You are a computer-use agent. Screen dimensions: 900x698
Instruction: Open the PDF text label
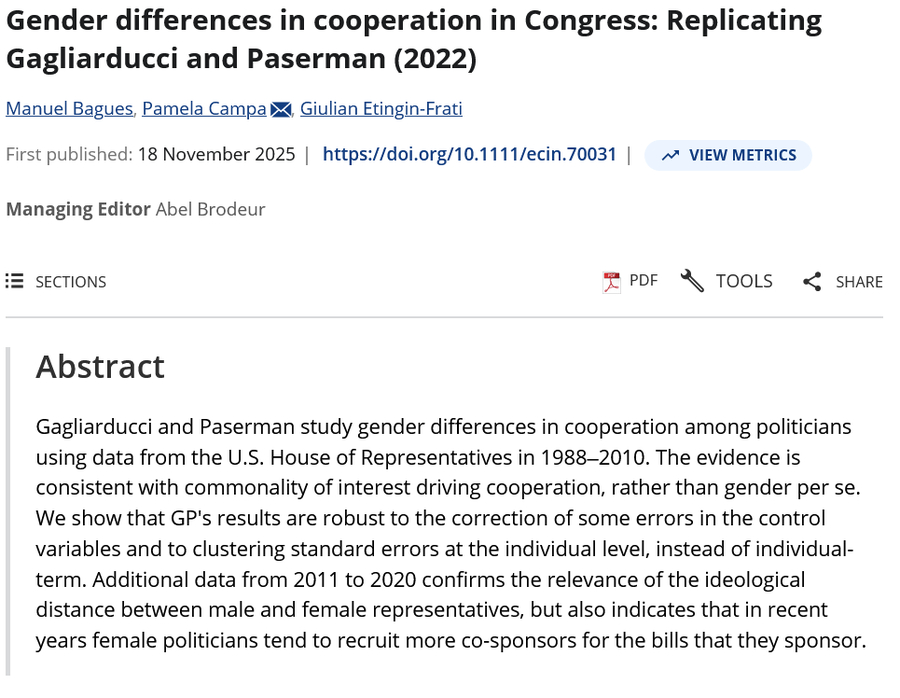[643, 280]
